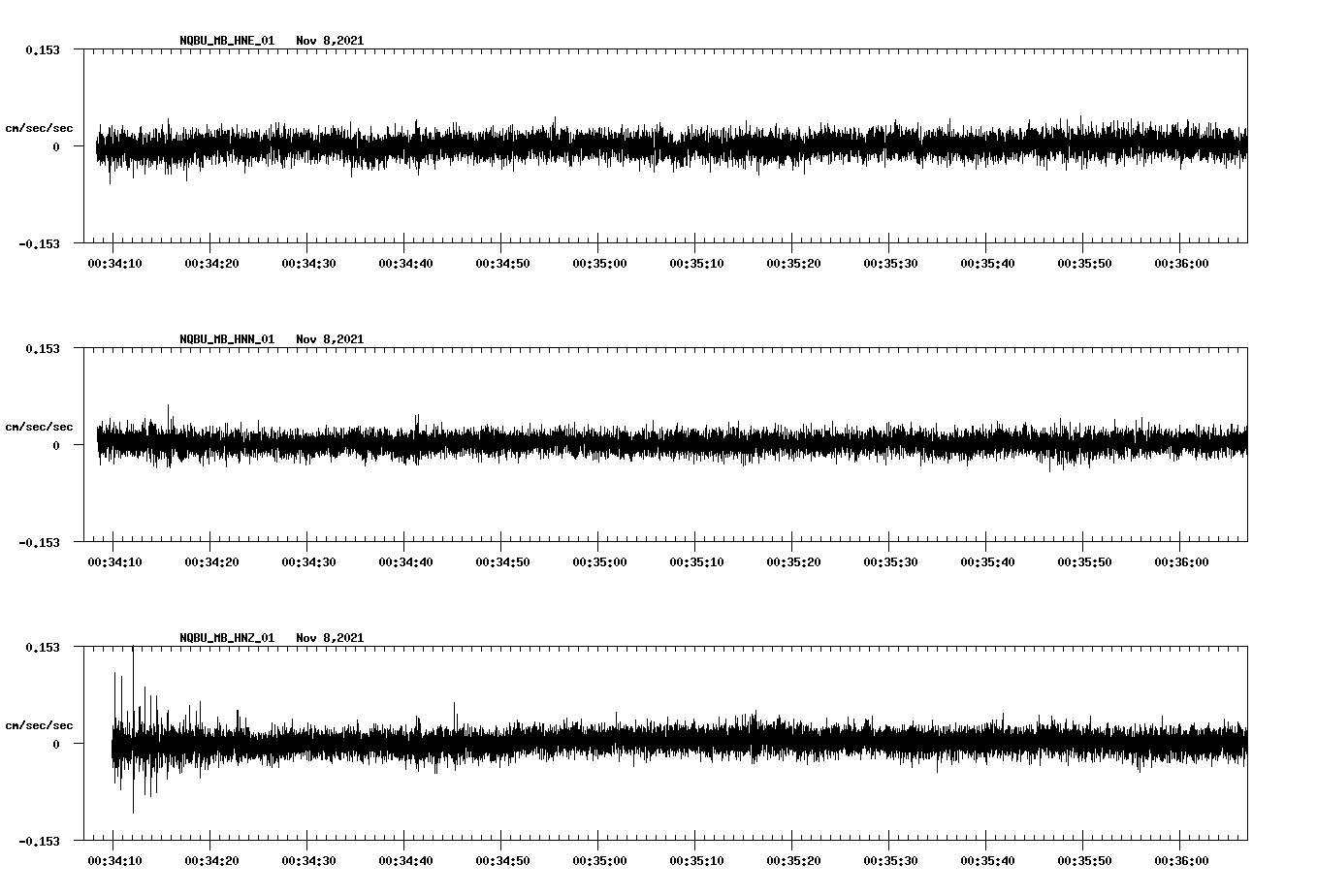Click 00:34:50 time label under HNN plot
This screenshot has width=1317, height=896.
click(502, 562)
